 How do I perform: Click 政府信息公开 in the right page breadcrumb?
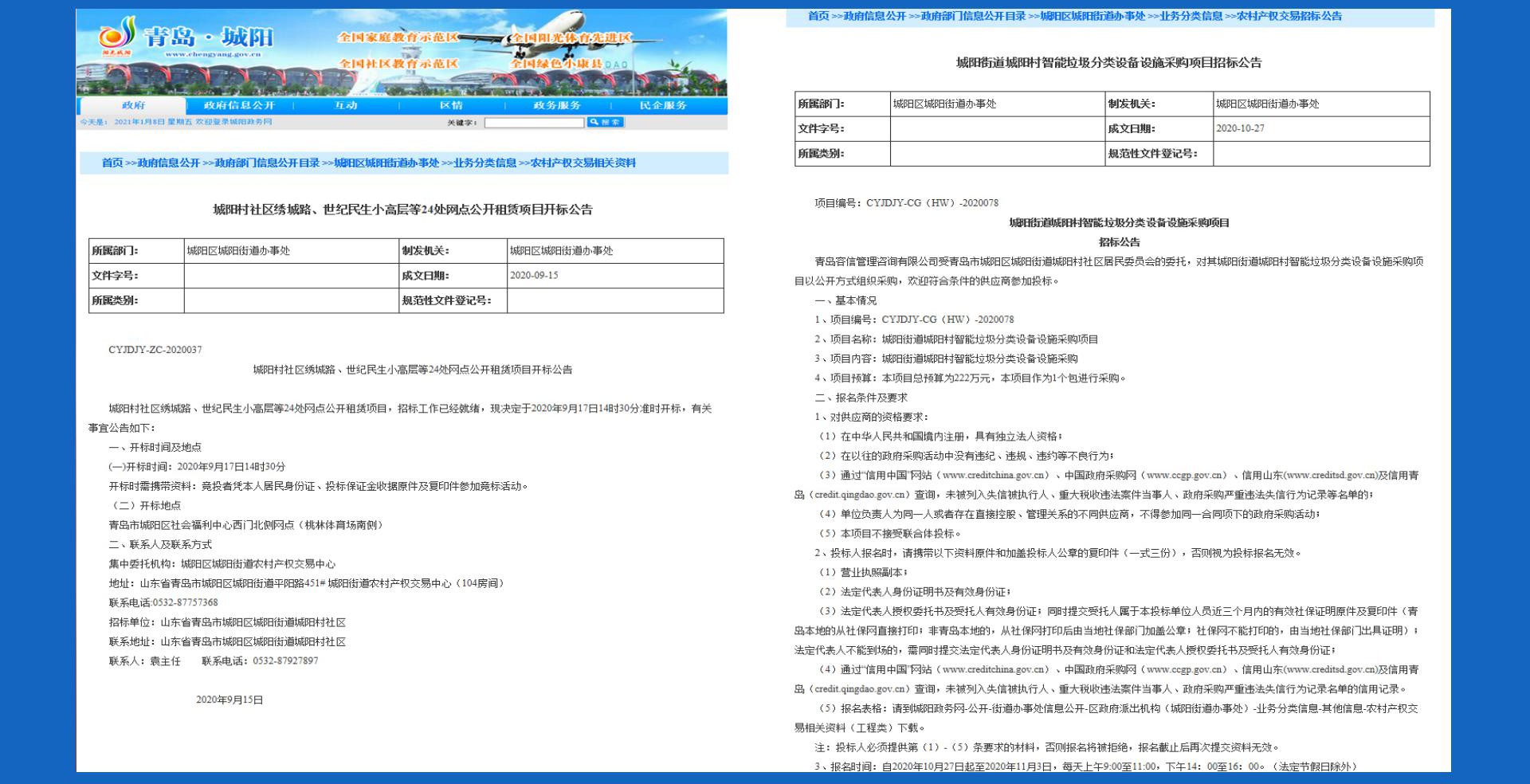[874, 16]
